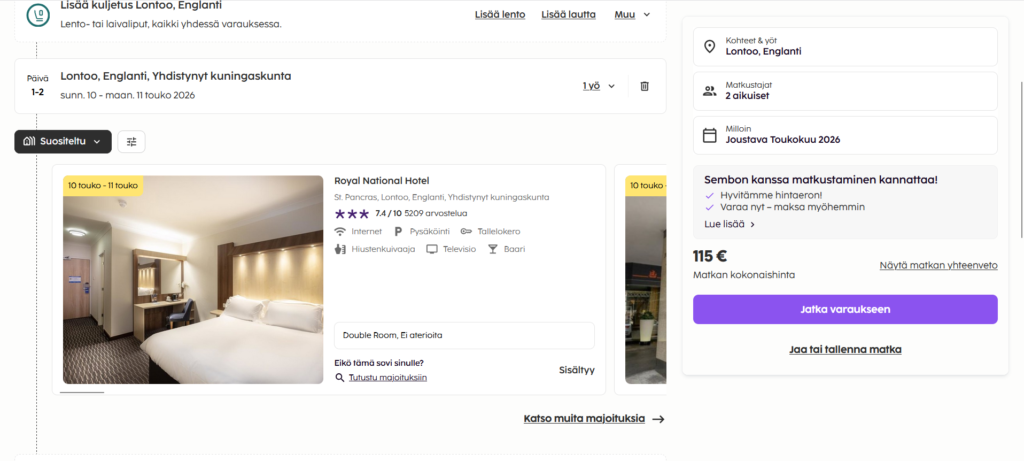Click the 115 € total price
This screenshot has width=1024, height=461.
pos(710,256)
